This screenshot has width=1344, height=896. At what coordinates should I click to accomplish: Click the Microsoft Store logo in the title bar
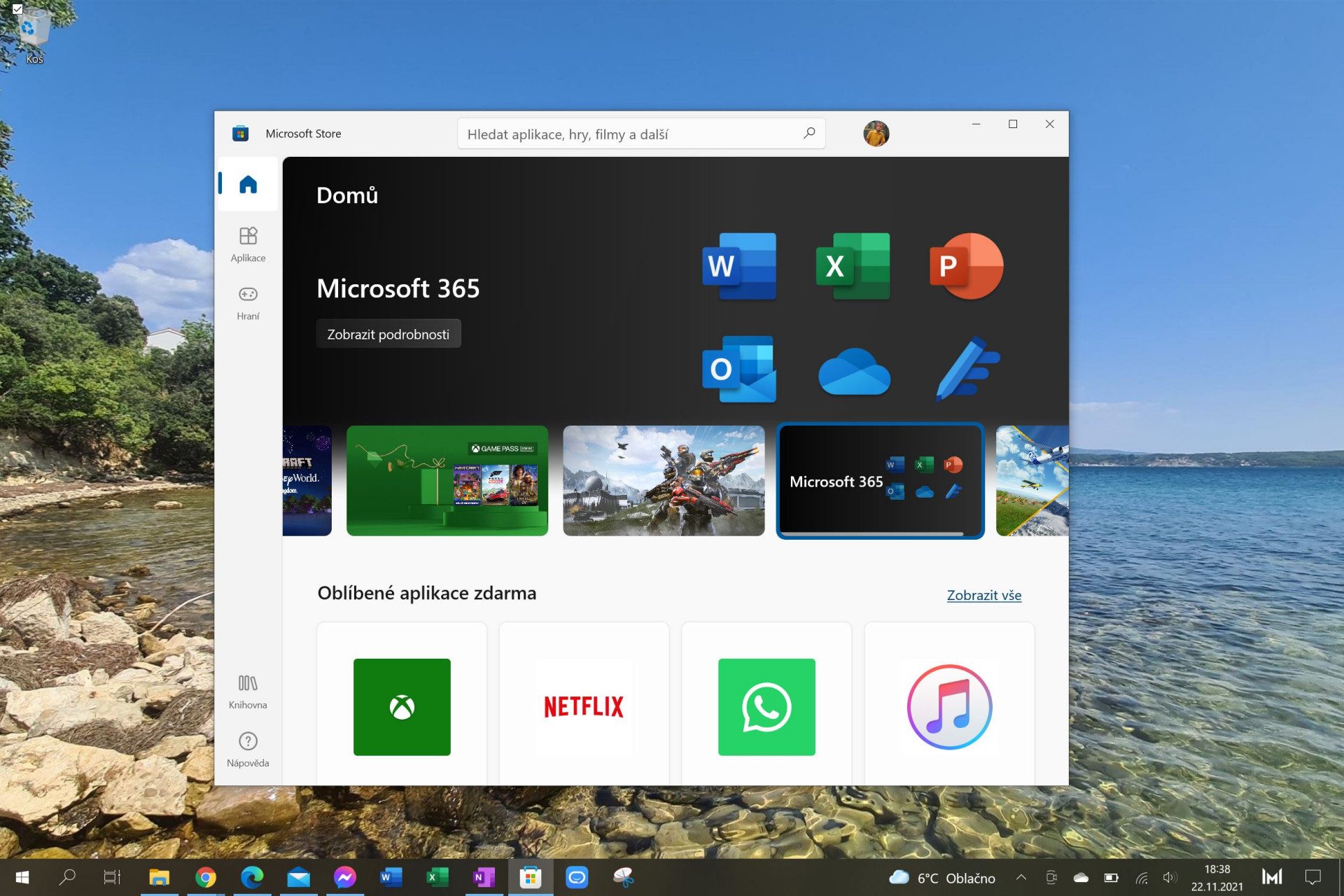point(240,133)
